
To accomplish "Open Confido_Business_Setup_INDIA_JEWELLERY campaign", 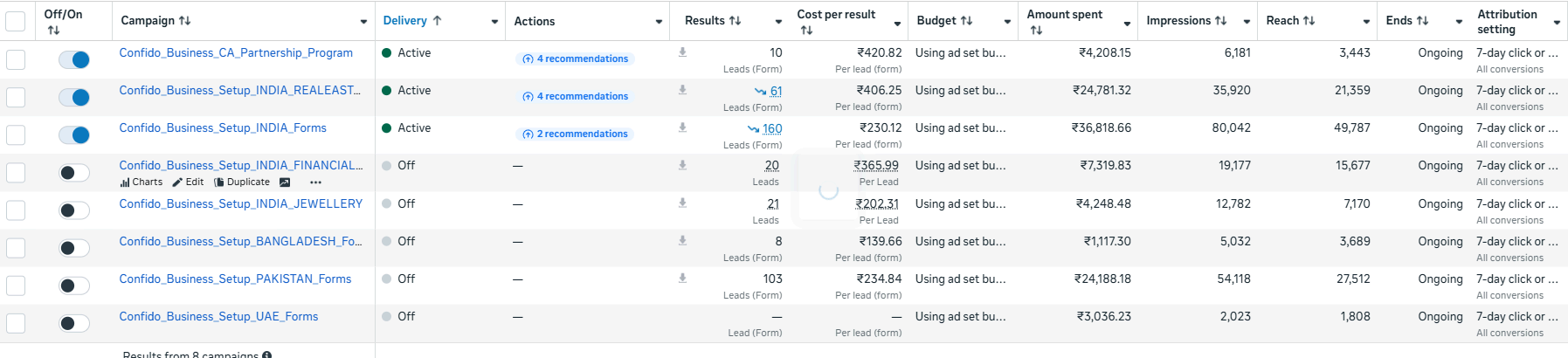I will [241, 203].
